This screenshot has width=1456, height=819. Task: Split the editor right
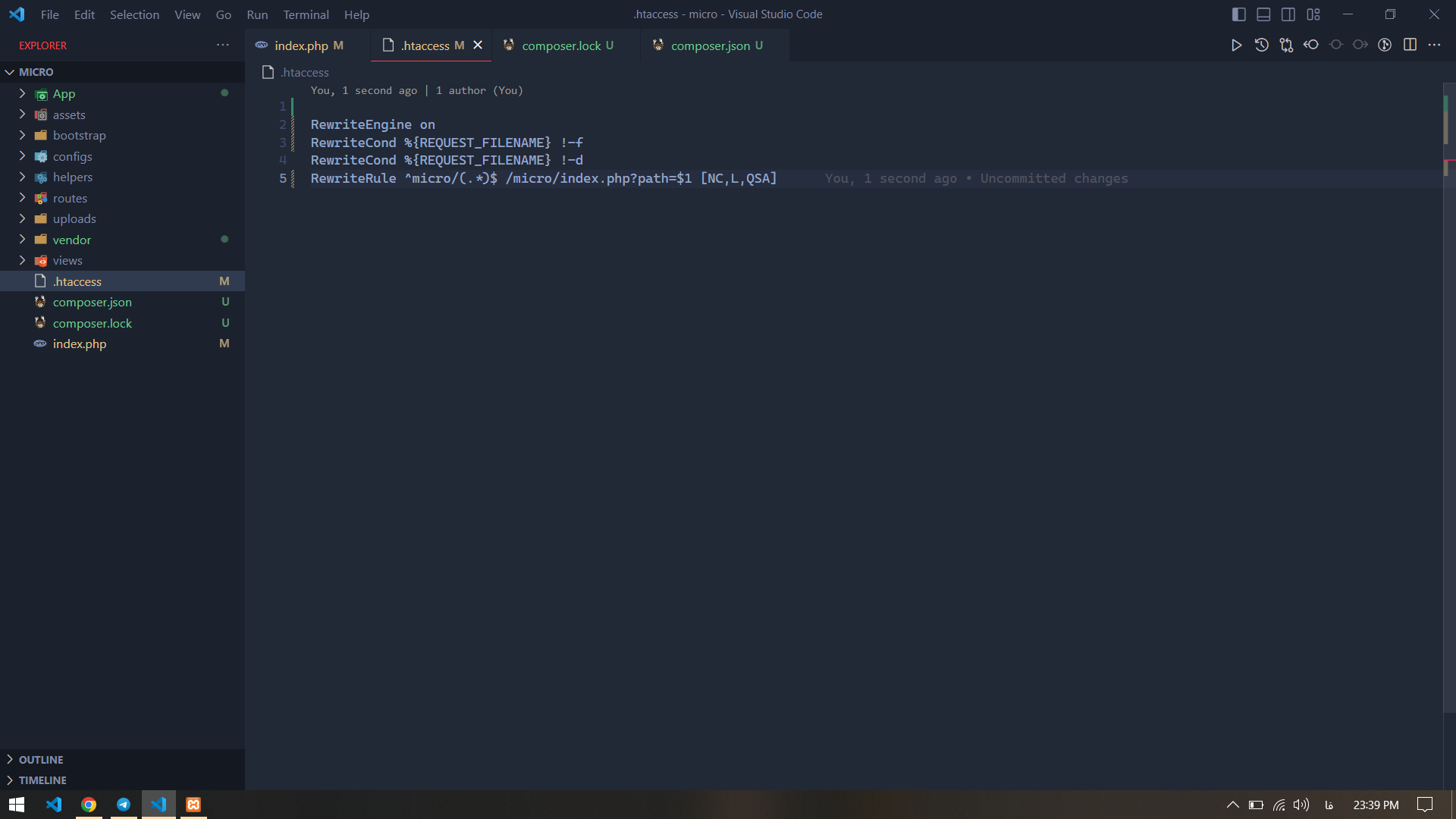pos(1410,45)
